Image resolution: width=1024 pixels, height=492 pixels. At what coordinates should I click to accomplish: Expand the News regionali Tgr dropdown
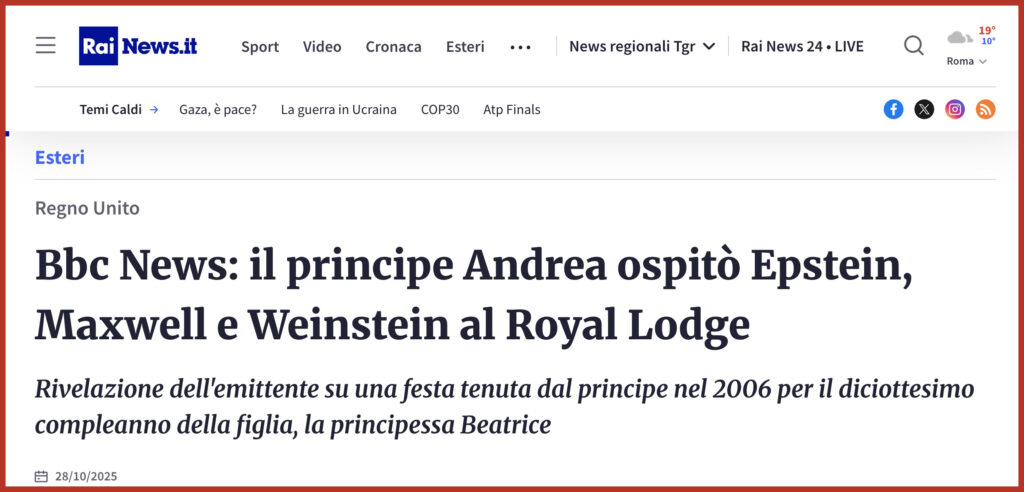pyautogui.click(x=643, y=46)
